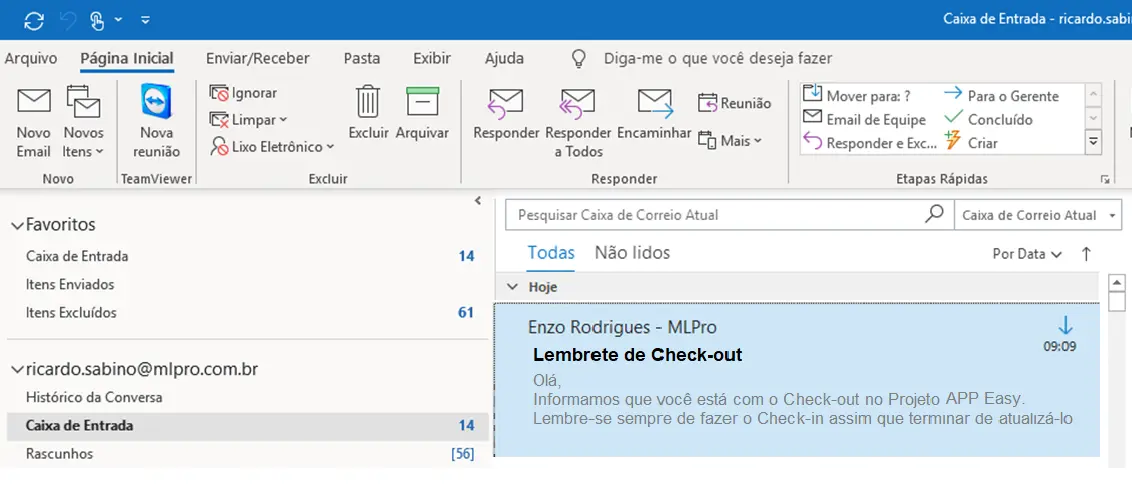Viewport: 1132px width, 485px height.
Task: Open Customize Quick Access Toolbar arrow
Action: coord(145,20)
